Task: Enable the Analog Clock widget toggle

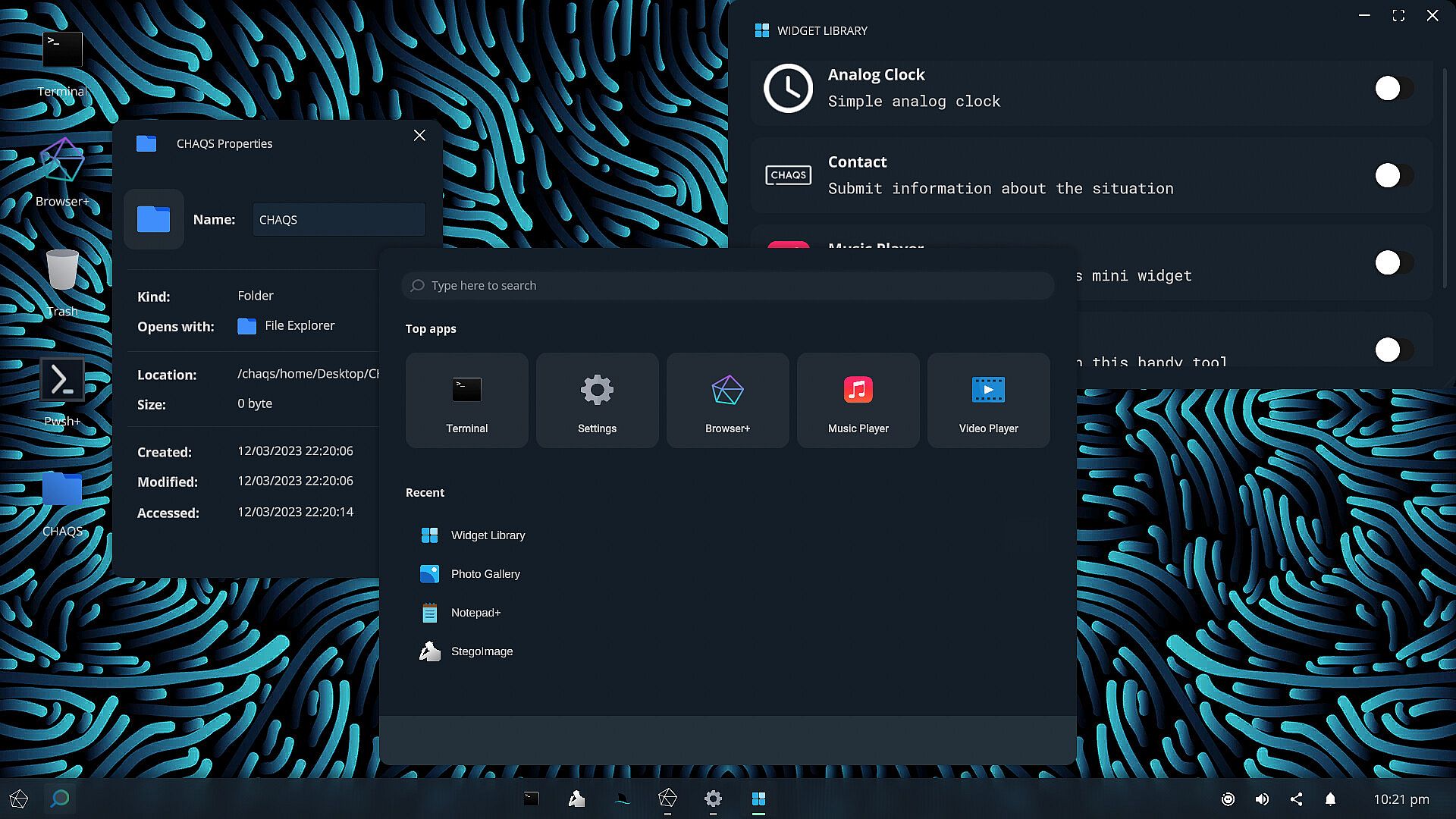Action: click(1394, 88)
